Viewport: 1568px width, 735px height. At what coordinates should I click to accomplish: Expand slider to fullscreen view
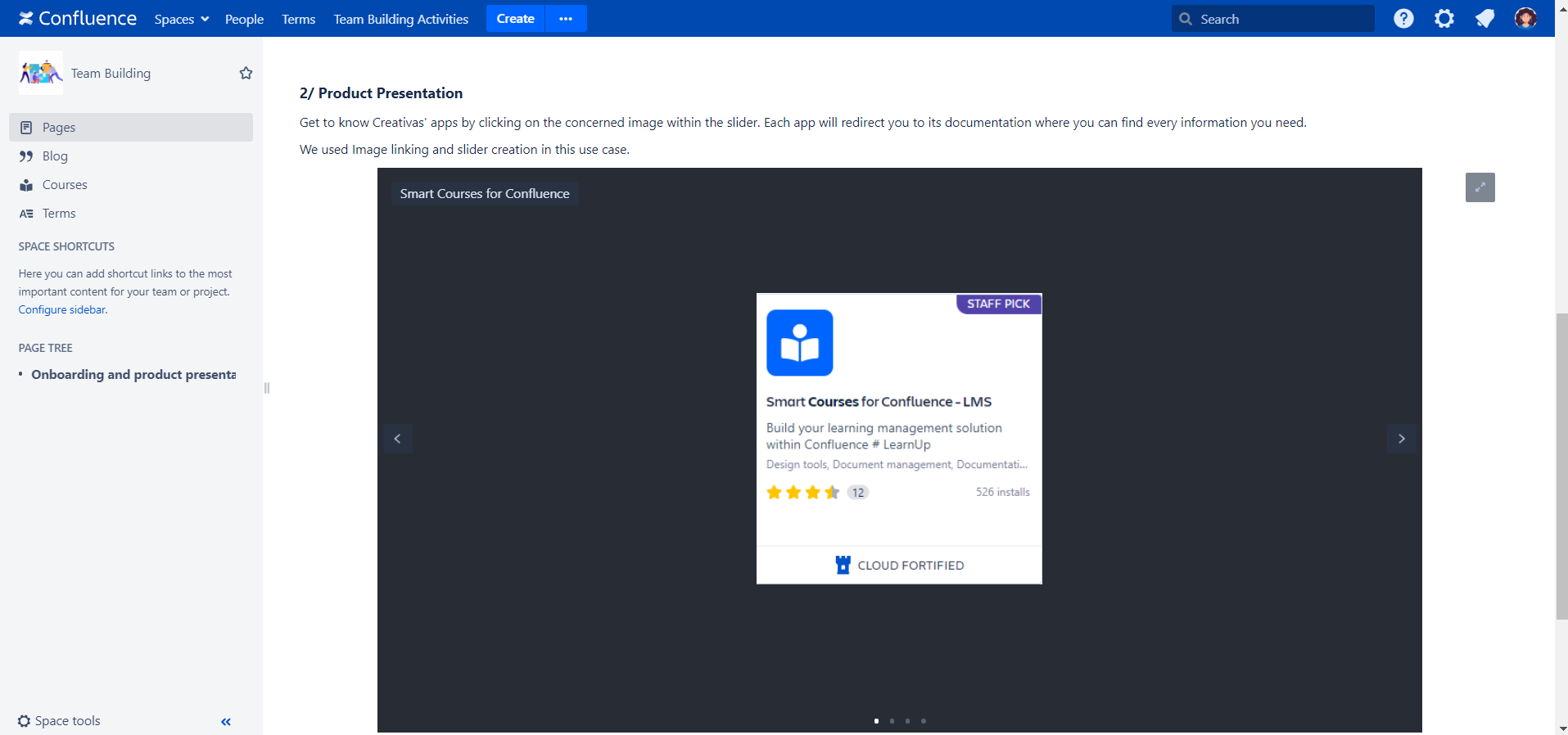(1480, 187)
